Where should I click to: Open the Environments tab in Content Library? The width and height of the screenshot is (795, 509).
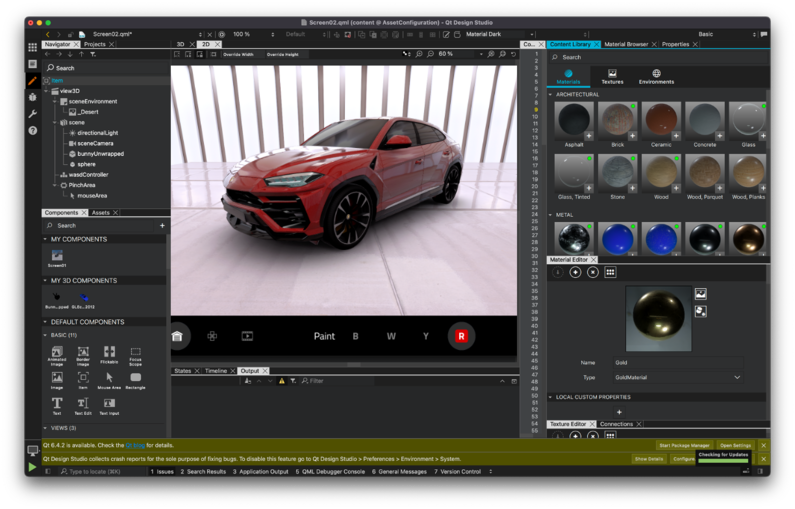[x=656, y=77]
